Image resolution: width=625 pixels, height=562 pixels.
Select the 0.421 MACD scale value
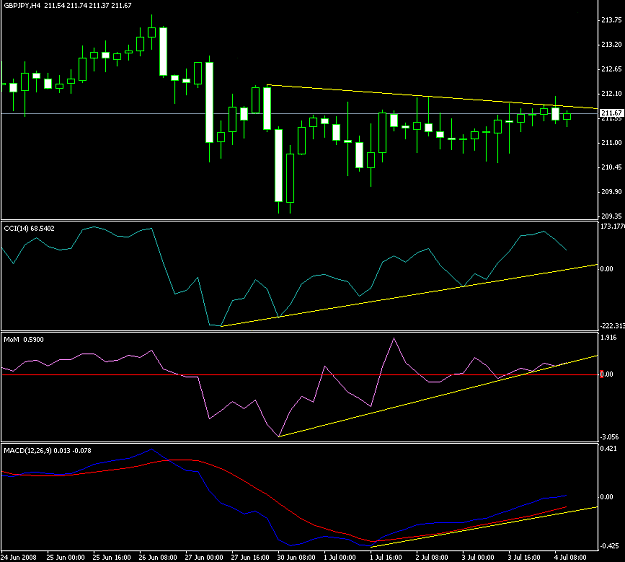[x=607, y=449]
